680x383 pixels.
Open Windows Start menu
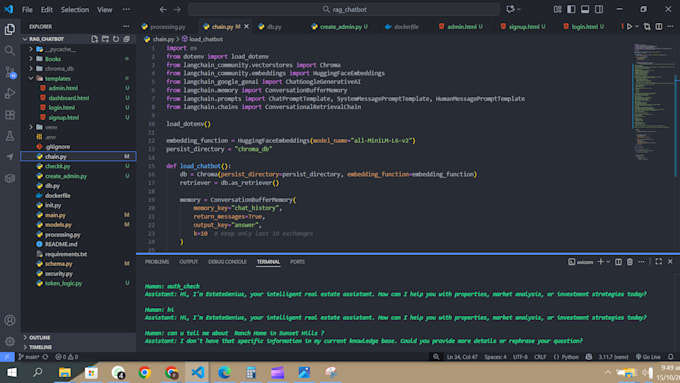[x=12, y=372]
